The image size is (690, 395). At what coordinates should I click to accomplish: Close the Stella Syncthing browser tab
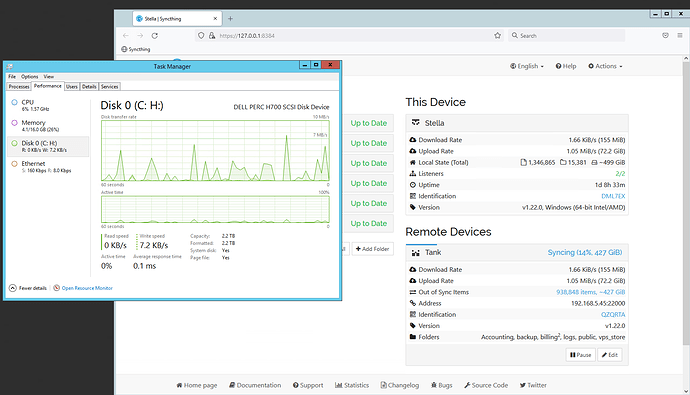pos(215,18)
